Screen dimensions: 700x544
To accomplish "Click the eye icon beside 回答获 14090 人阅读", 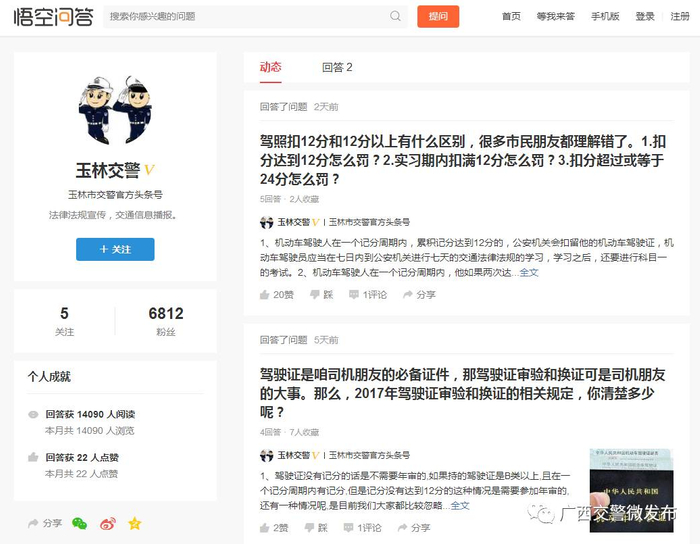I will [x=33, y=415].
